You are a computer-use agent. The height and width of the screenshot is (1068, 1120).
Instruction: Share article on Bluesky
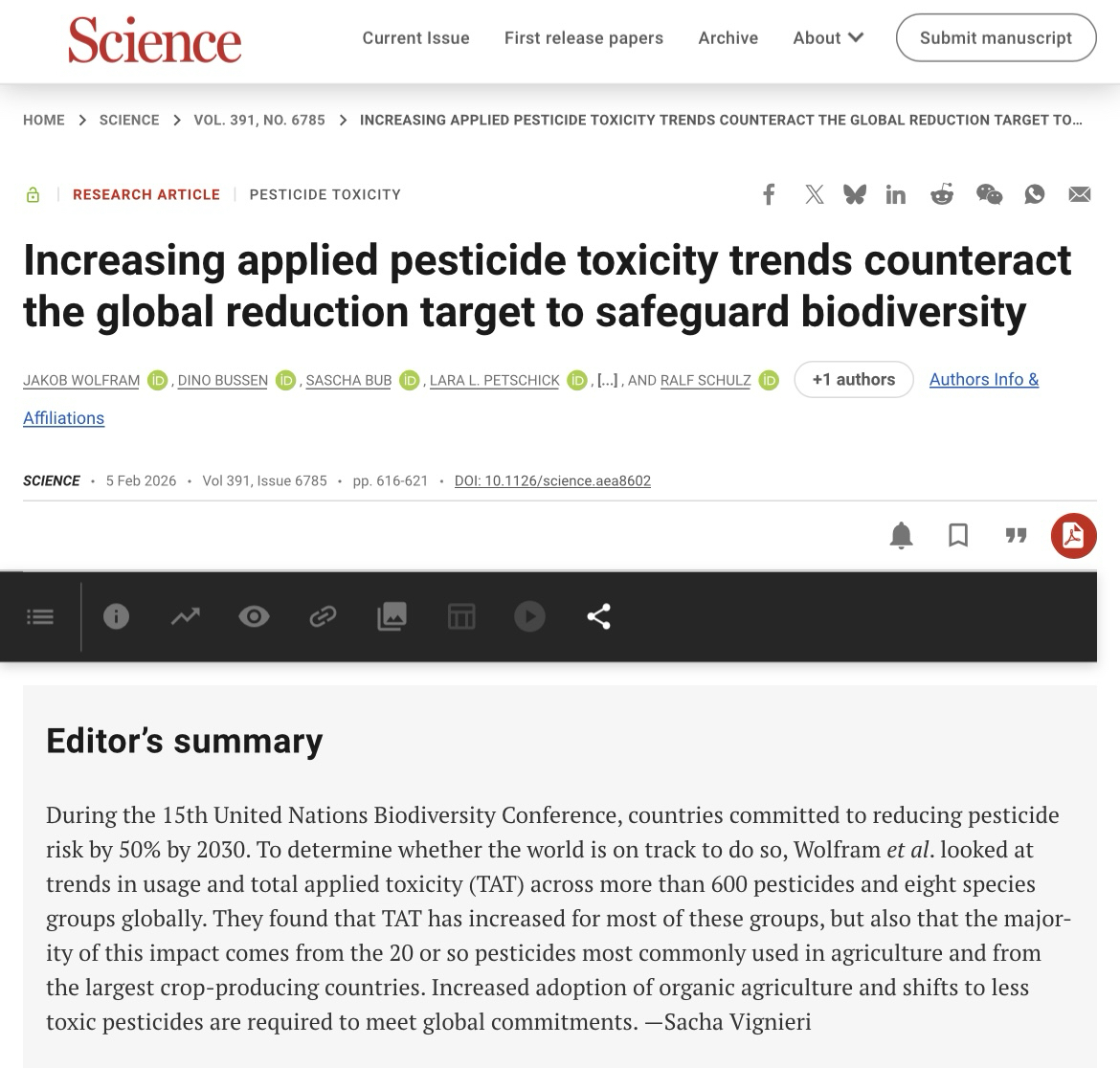point(854,194)
